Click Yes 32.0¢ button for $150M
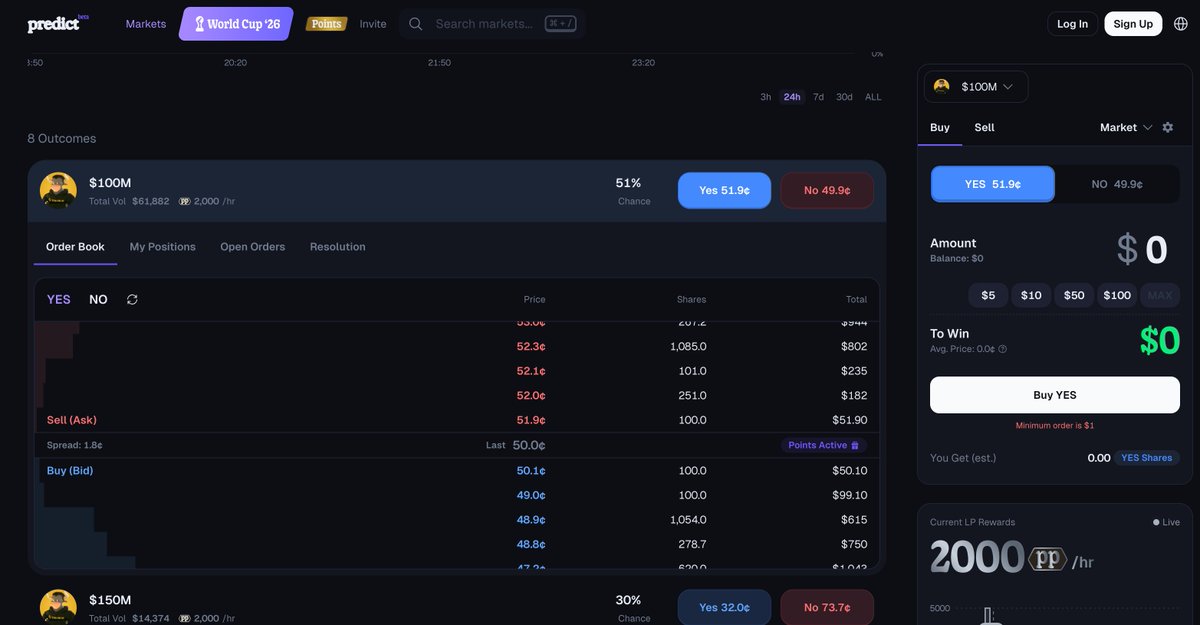This screenshot has height=625, width=1200. click(725, 607)
